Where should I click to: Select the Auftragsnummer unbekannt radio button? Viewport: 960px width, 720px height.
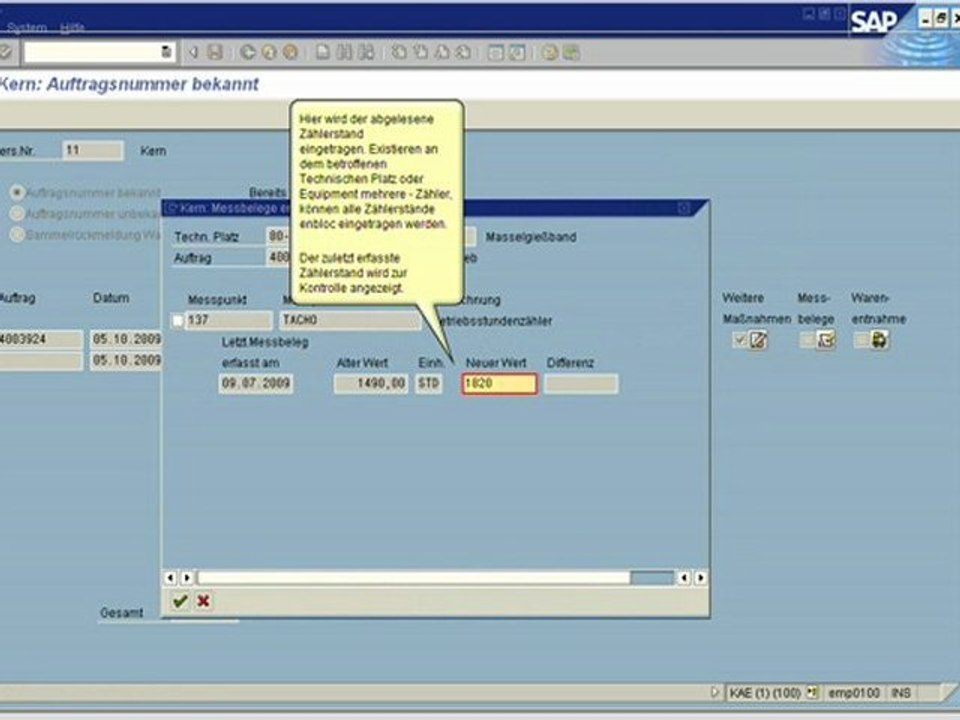17,214
